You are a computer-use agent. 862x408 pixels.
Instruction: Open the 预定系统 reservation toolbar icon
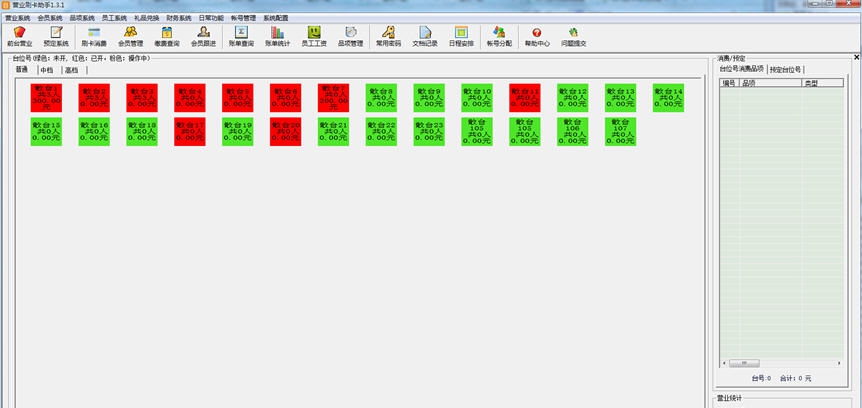pos(56,37)
